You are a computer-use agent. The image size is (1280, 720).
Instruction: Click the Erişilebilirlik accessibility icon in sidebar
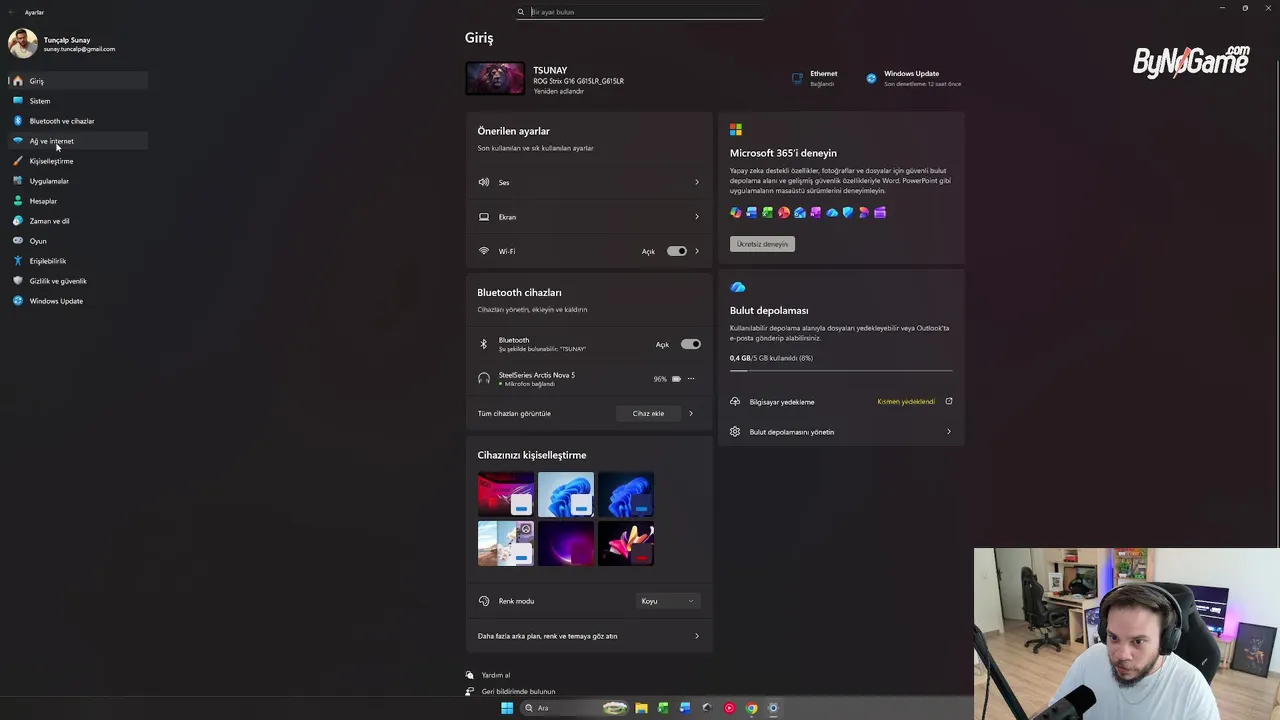(18, 261)
